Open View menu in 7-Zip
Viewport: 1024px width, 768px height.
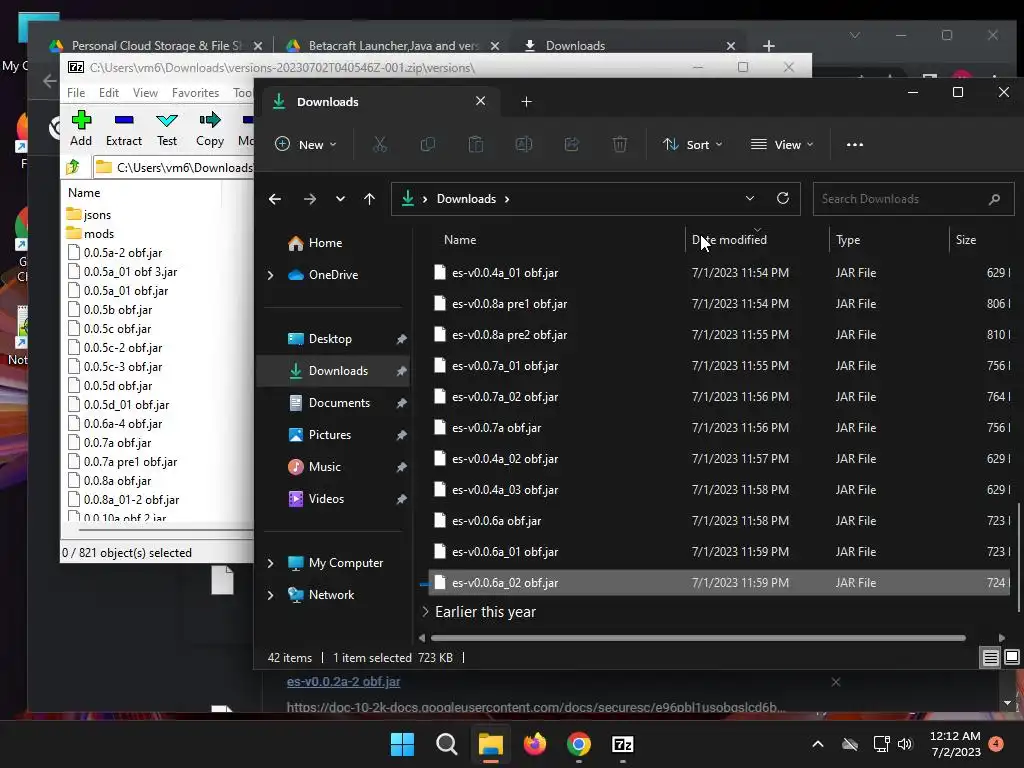pos(145,93)
